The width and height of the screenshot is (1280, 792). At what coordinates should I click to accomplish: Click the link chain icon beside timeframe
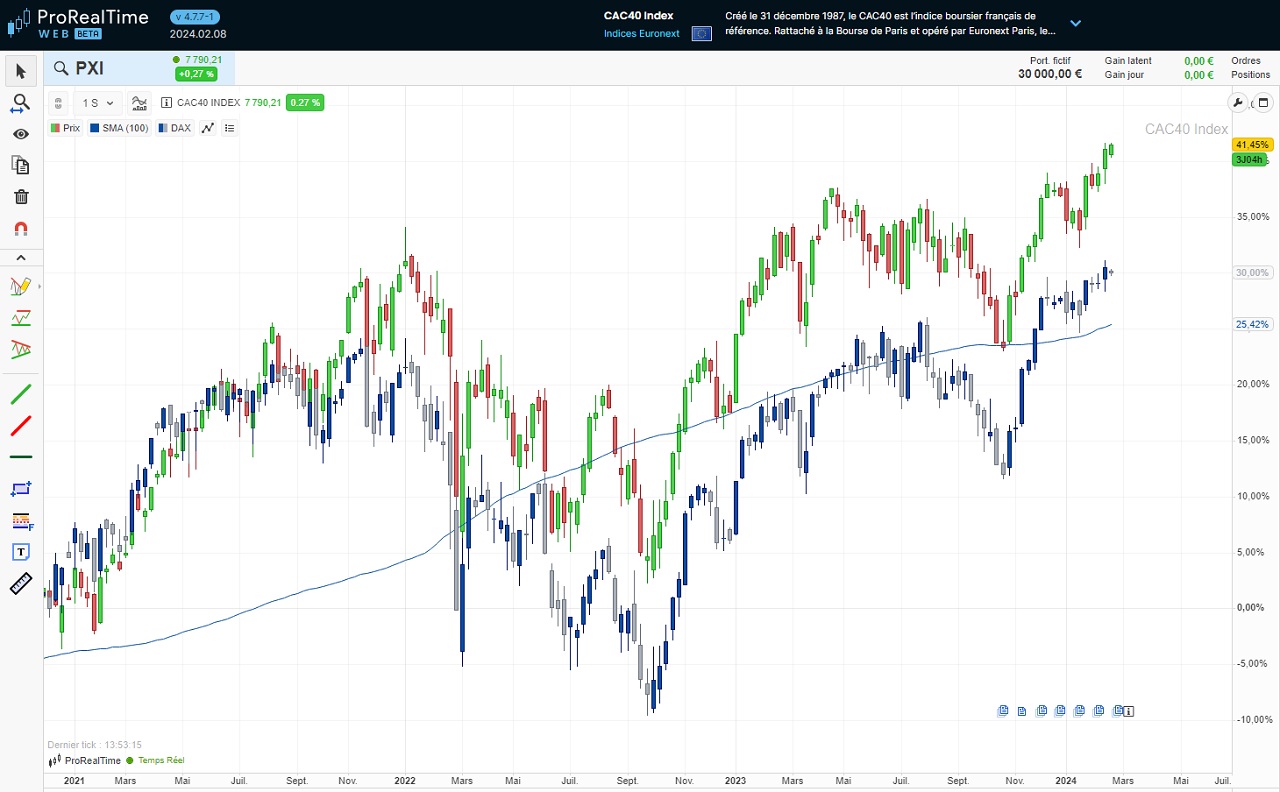coord(58,102)
